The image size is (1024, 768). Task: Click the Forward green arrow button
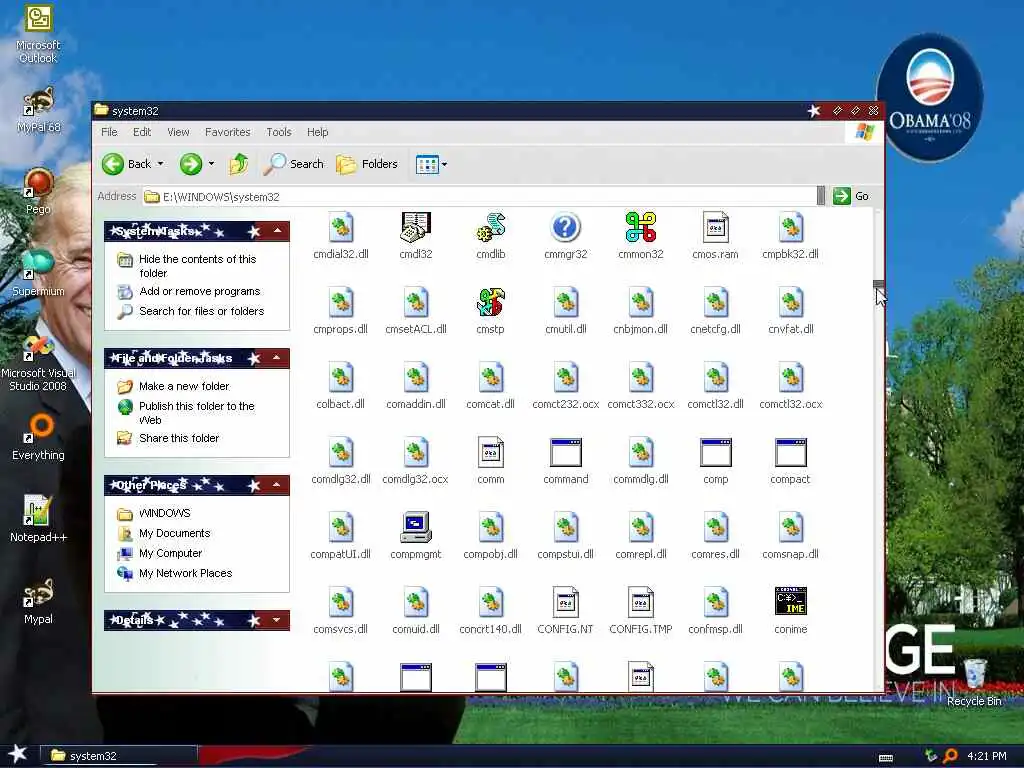coord(191,164)
